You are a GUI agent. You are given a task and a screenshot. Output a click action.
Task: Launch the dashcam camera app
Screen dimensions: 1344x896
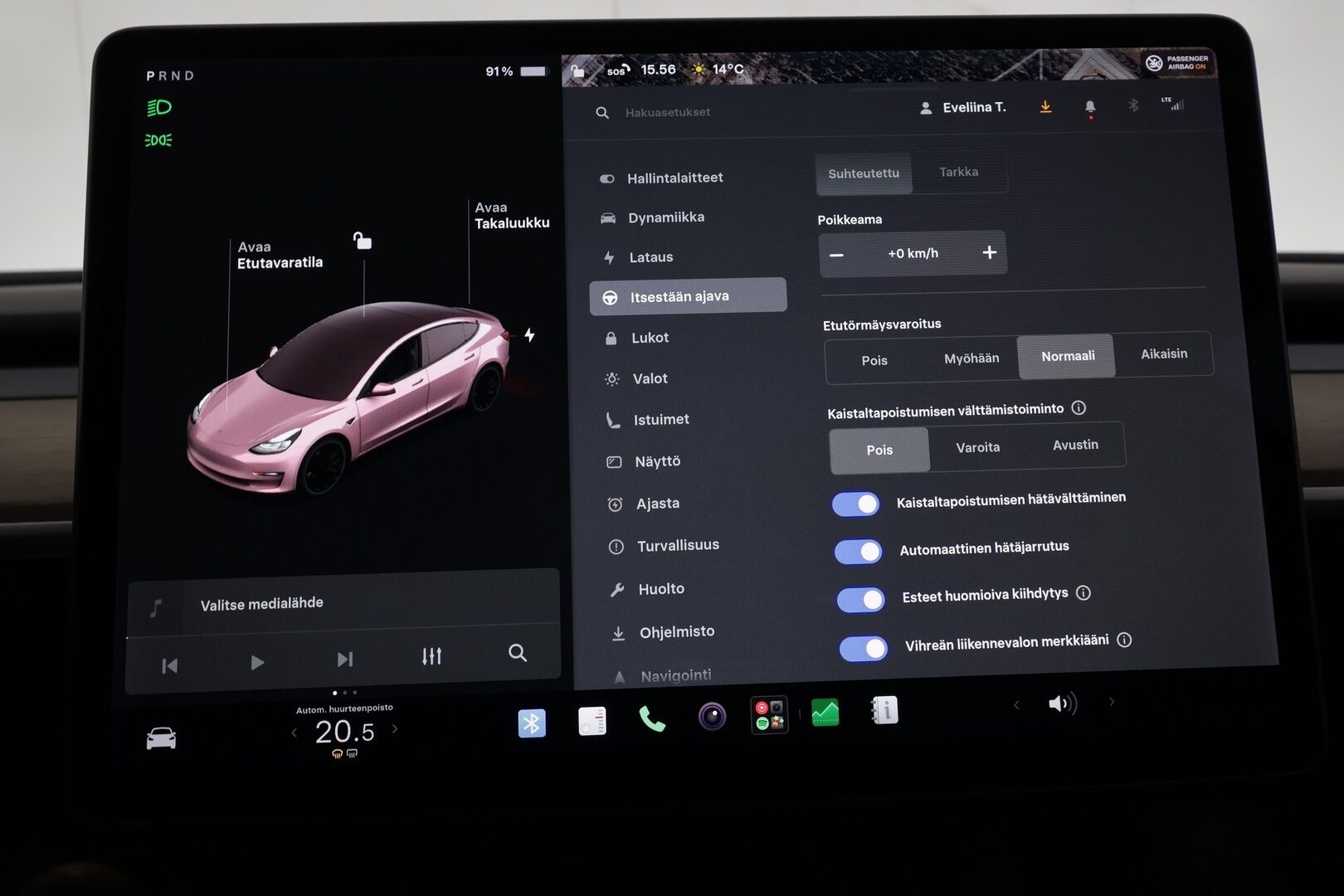[712, 715]
